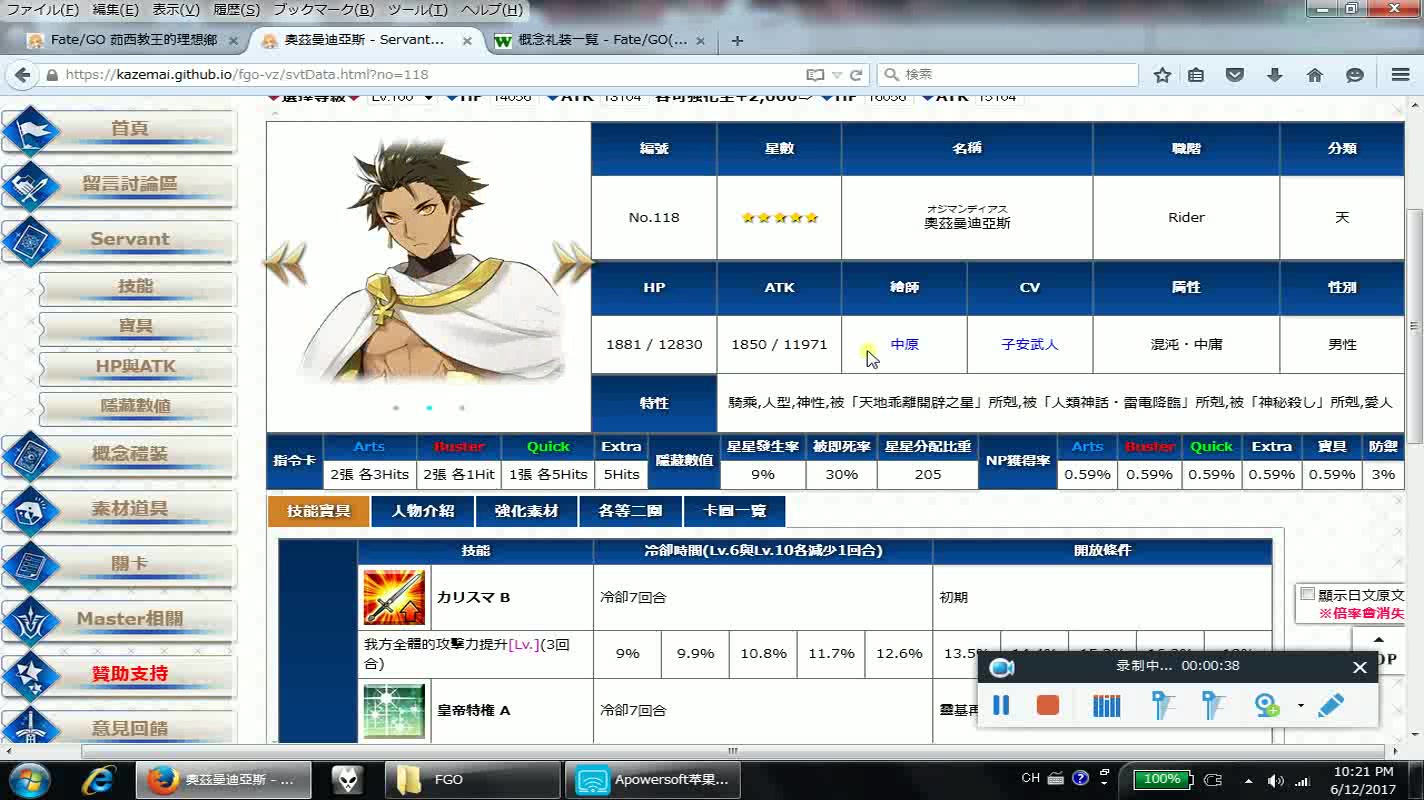Close the 奧茲曼迪亞斯 browser tab
This screenshot has height=800, width=1424.
(x=467, y=40)
